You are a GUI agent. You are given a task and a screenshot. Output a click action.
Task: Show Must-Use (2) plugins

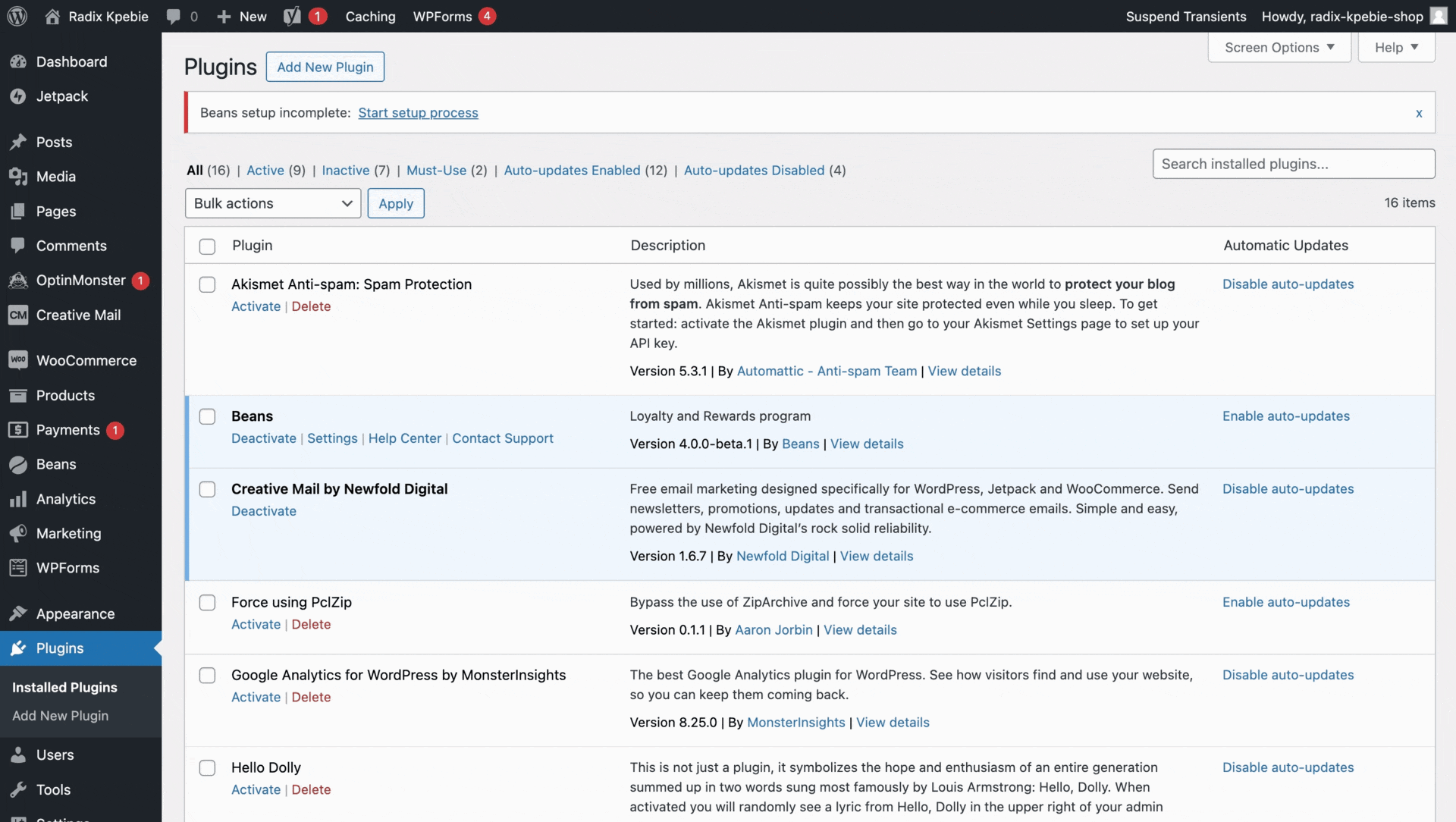click(447, 170)
